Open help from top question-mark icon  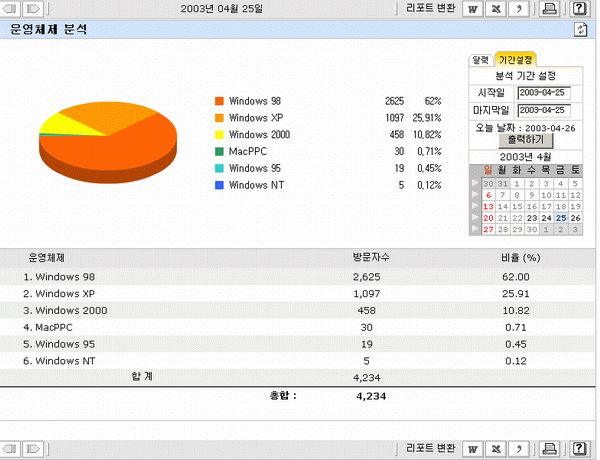[579, 9]
